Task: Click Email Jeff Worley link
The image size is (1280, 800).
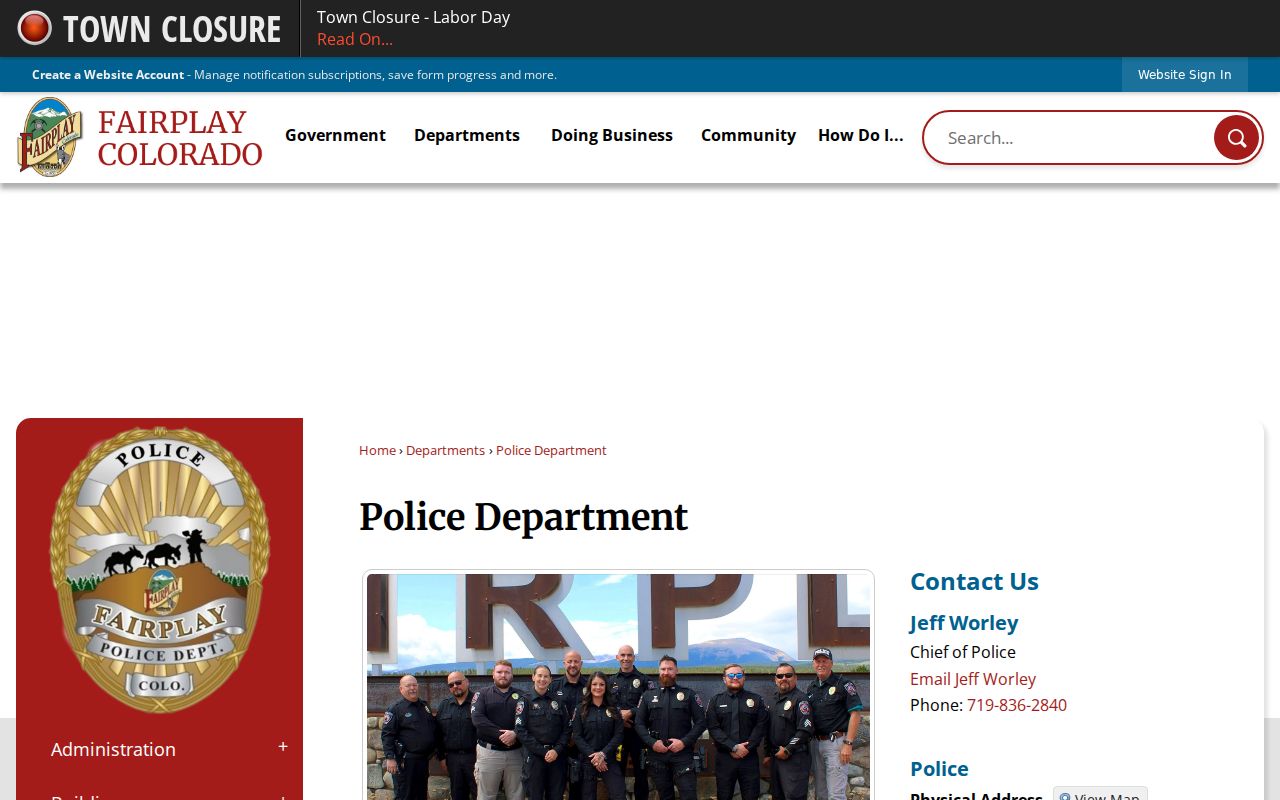Action: 973,679
